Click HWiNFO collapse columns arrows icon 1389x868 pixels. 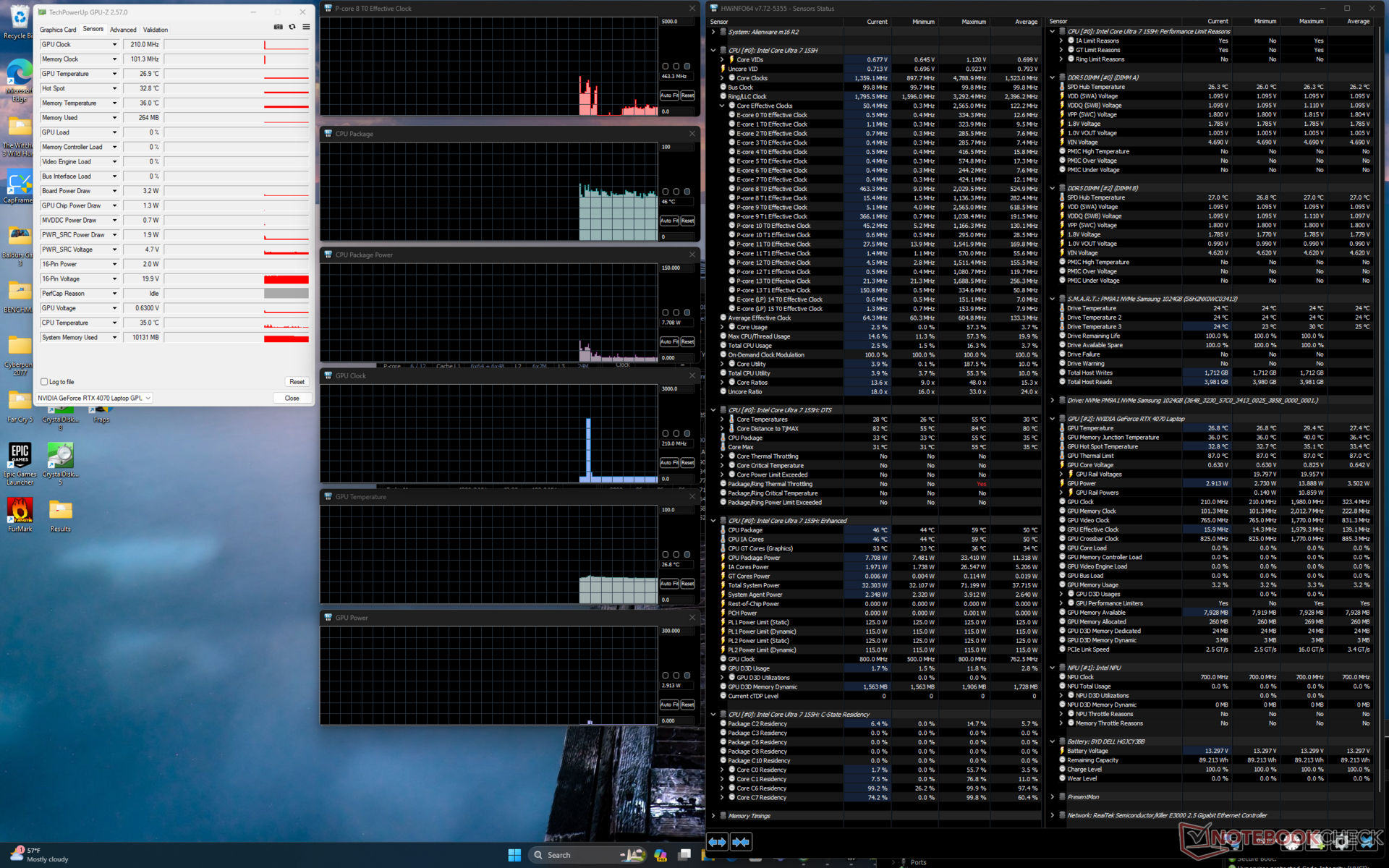click(741, 842)
